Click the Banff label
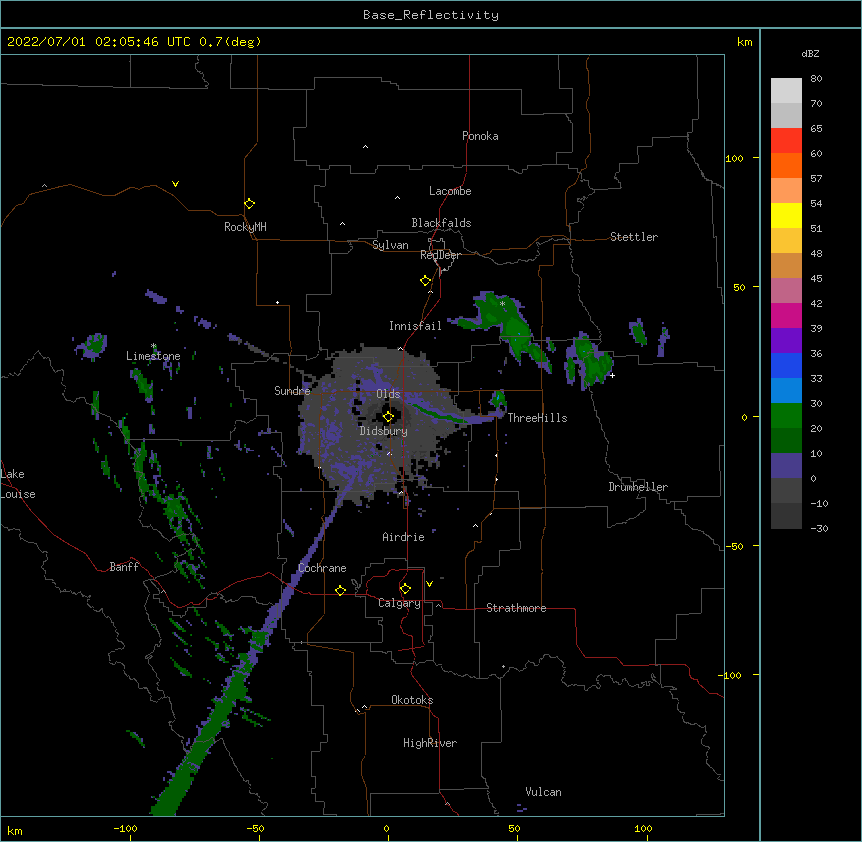This screenshot has width=862, height=842. click(124, 567)
